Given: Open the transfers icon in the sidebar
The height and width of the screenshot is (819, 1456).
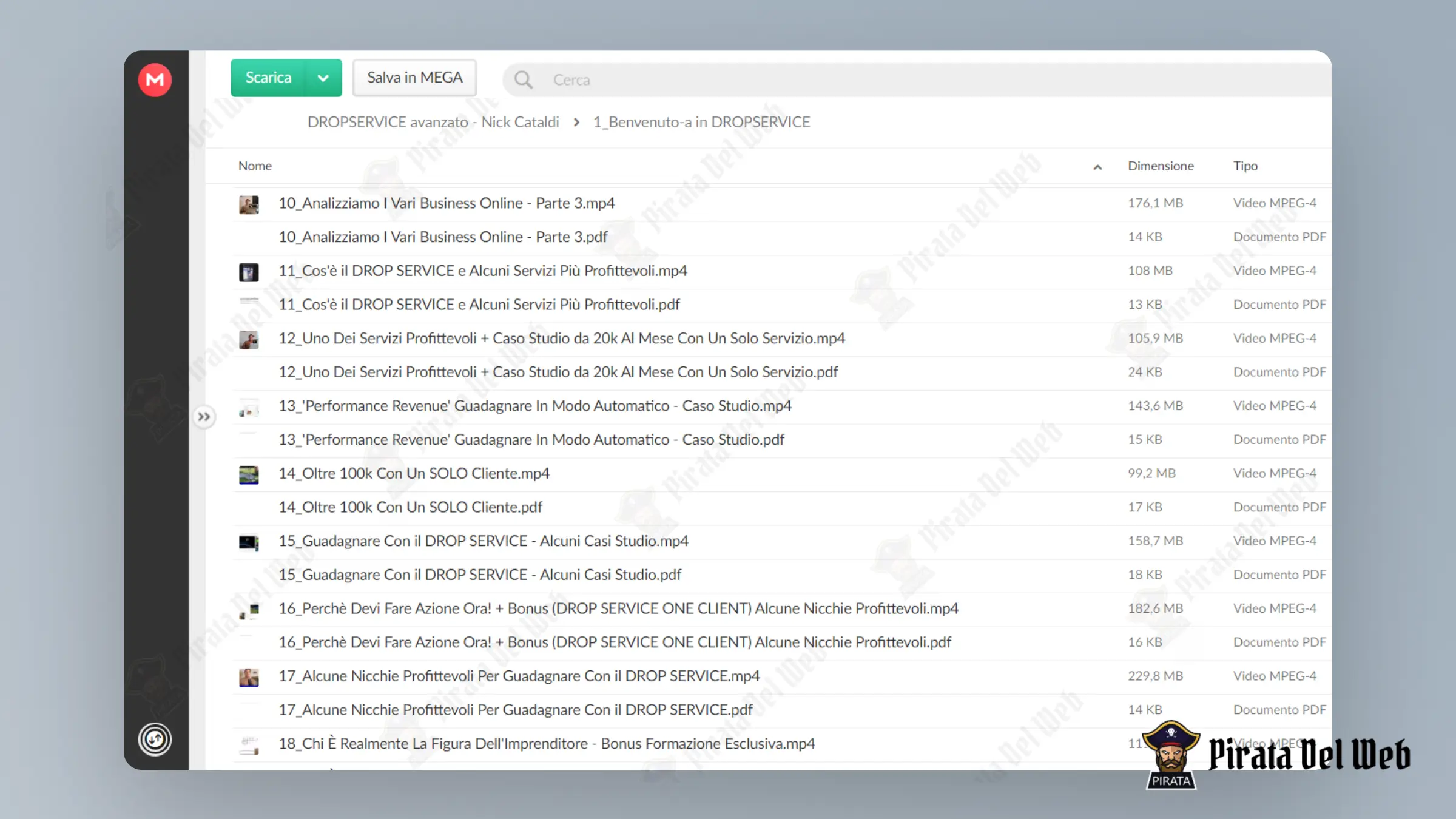Looking at the screenshot, I should 155,740.
